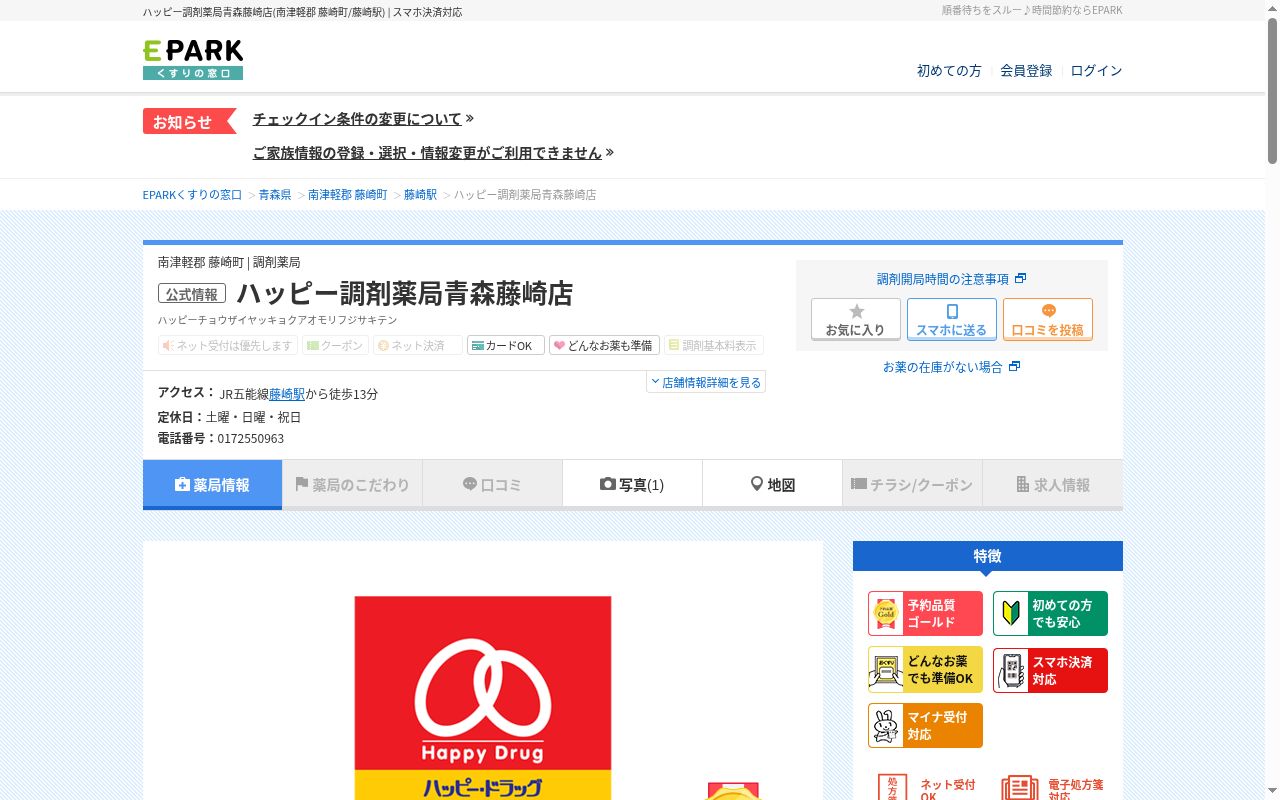The image size is (1280, 800).
Task: Click the greyed ネット決済 tag
Action: (418, 345)
